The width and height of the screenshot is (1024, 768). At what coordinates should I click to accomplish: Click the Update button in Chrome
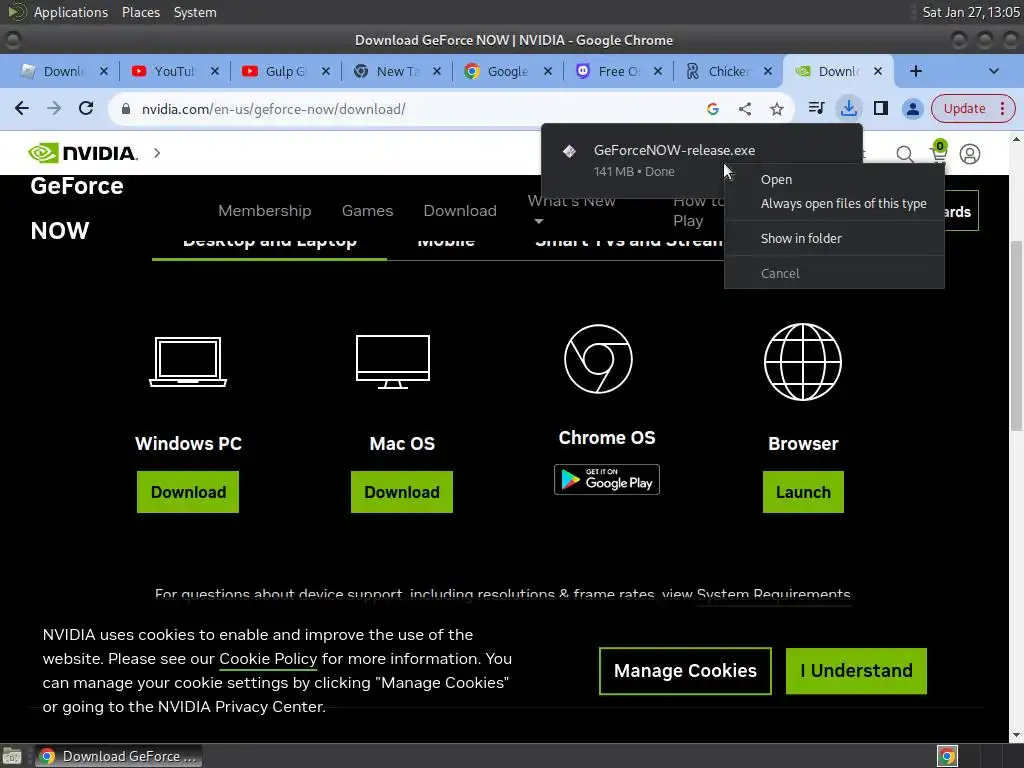tap(973, 108)
